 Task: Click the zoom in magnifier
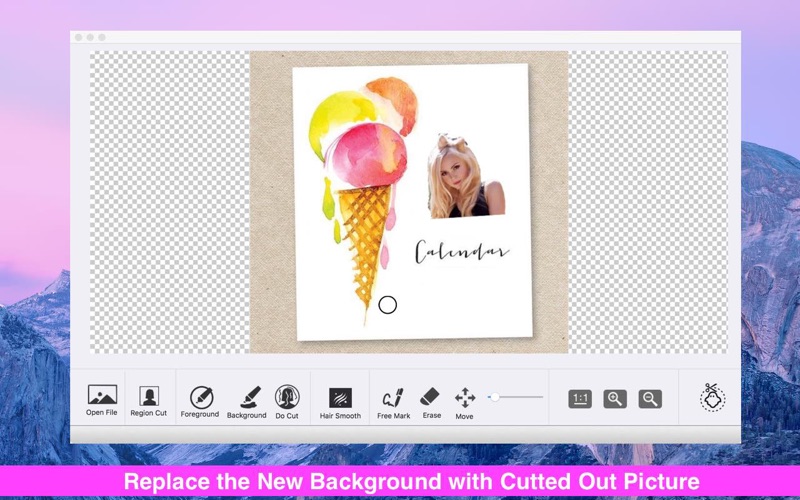pos(615,398)
